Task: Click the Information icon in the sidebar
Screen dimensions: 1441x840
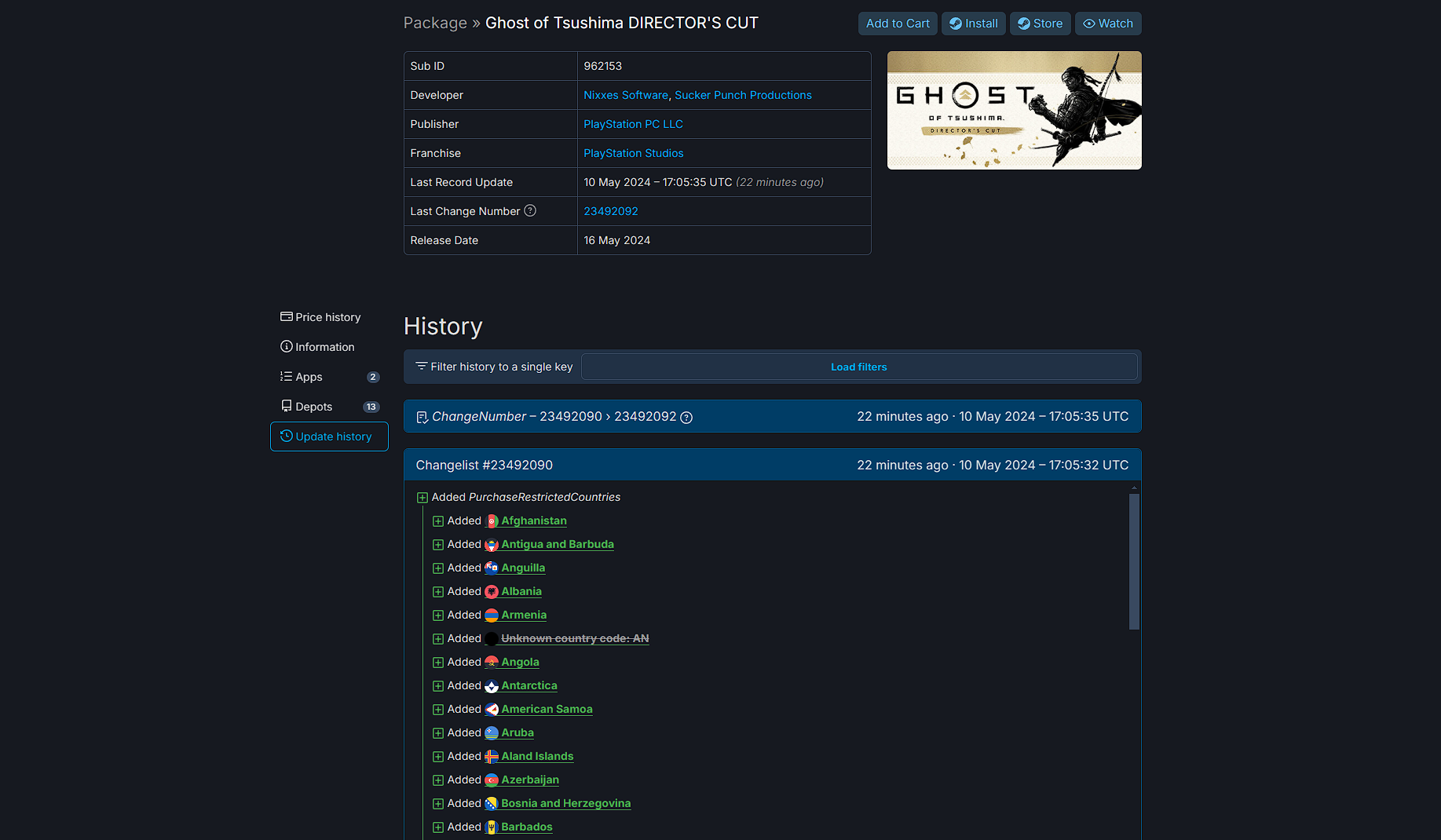Action: point(287,347)
